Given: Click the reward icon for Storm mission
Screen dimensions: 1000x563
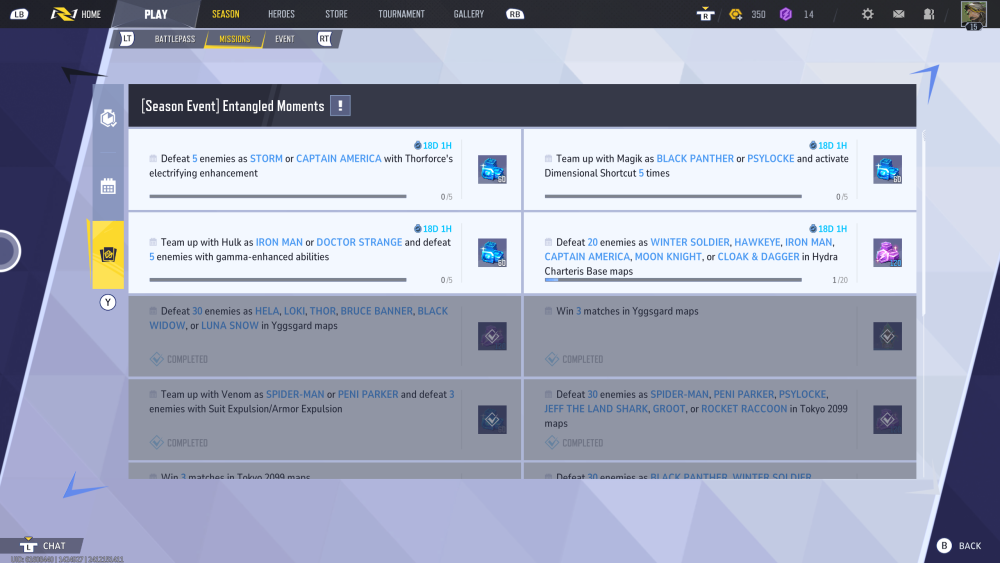Looking at the screenshot, I should click(492, 169).
